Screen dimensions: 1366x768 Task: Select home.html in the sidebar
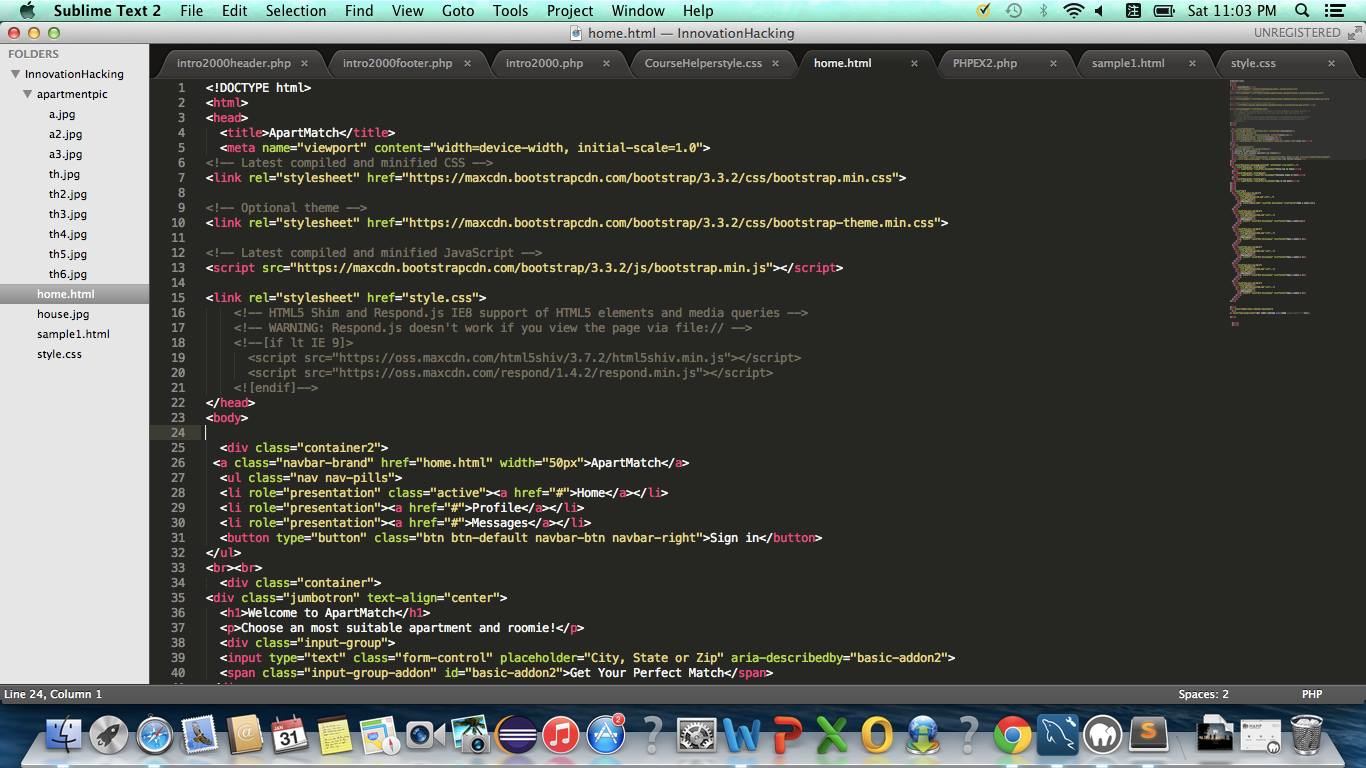(x=66, y=294)
